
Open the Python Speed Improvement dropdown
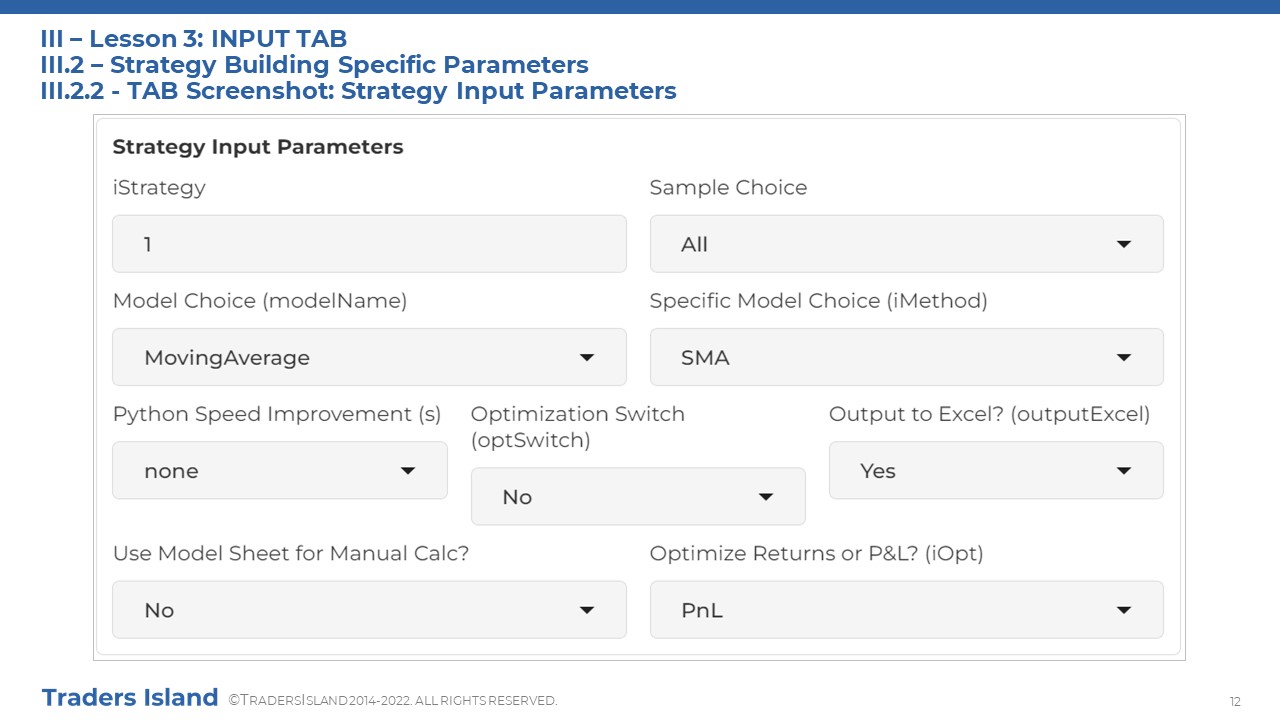(280, 470)
